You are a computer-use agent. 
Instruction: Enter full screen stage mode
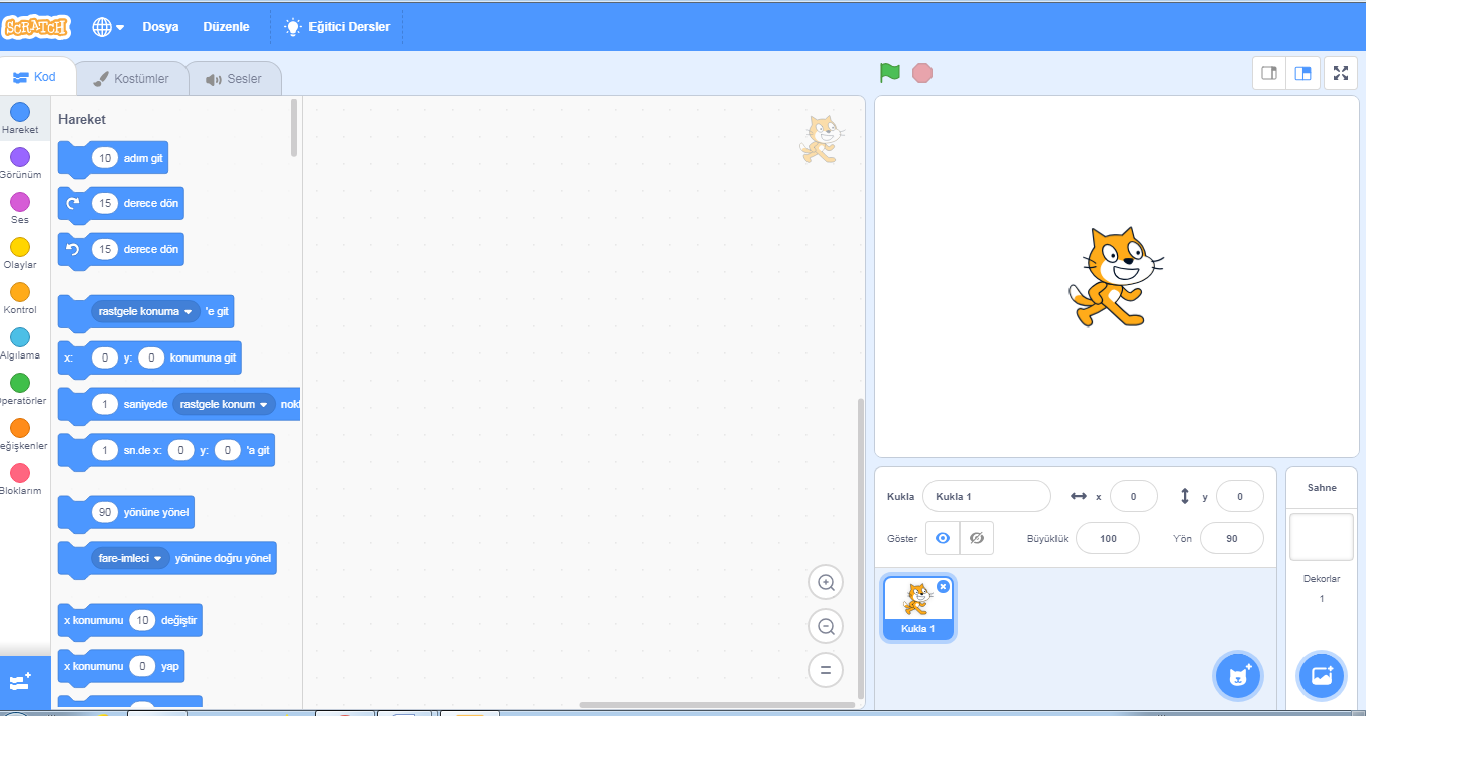[1341, 73]
